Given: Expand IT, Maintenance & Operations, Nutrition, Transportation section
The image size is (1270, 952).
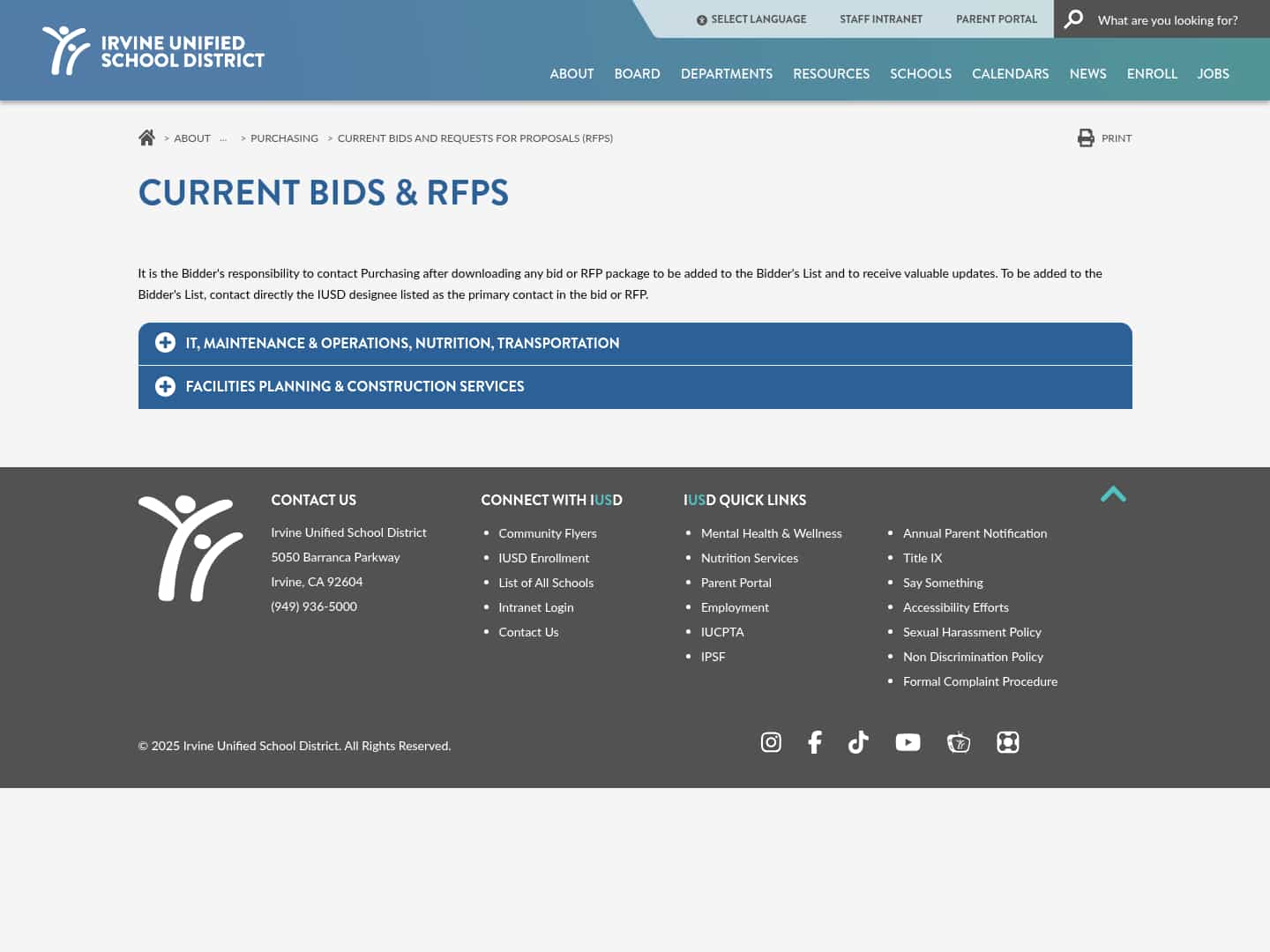Looking at the screenshot, I should coord(403,343).
